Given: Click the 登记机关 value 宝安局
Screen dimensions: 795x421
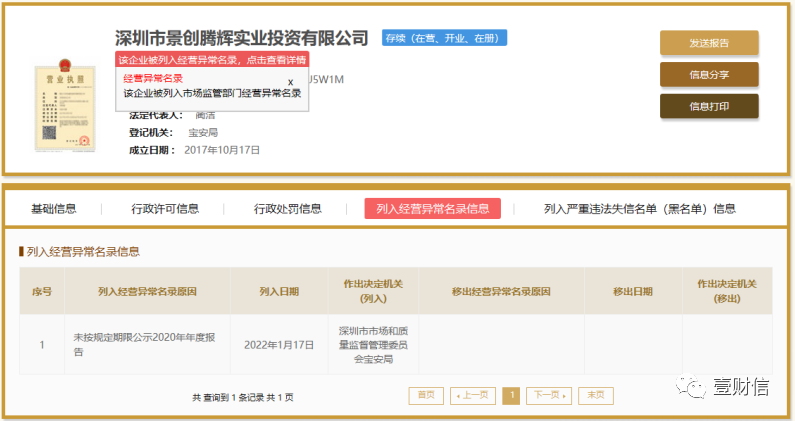Looking at the screenshot, I should pos(203,133).
